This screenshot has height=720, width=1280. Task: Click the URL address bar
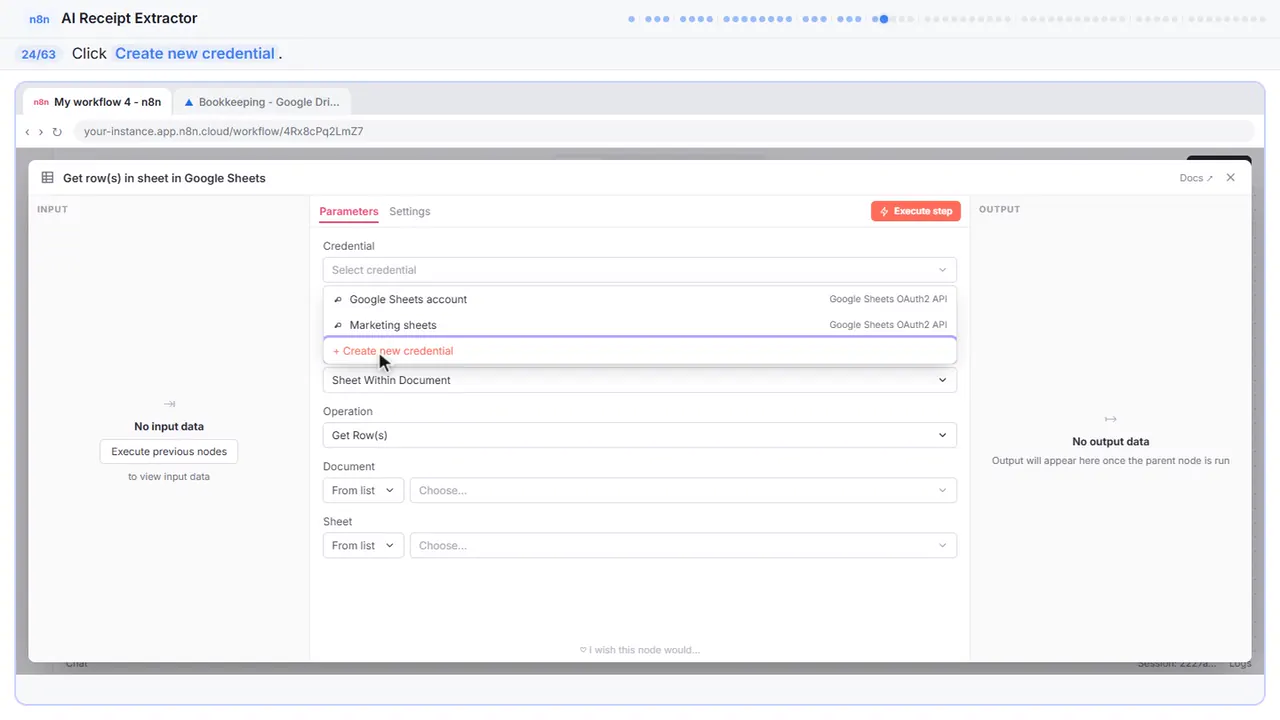click(663, 131)
